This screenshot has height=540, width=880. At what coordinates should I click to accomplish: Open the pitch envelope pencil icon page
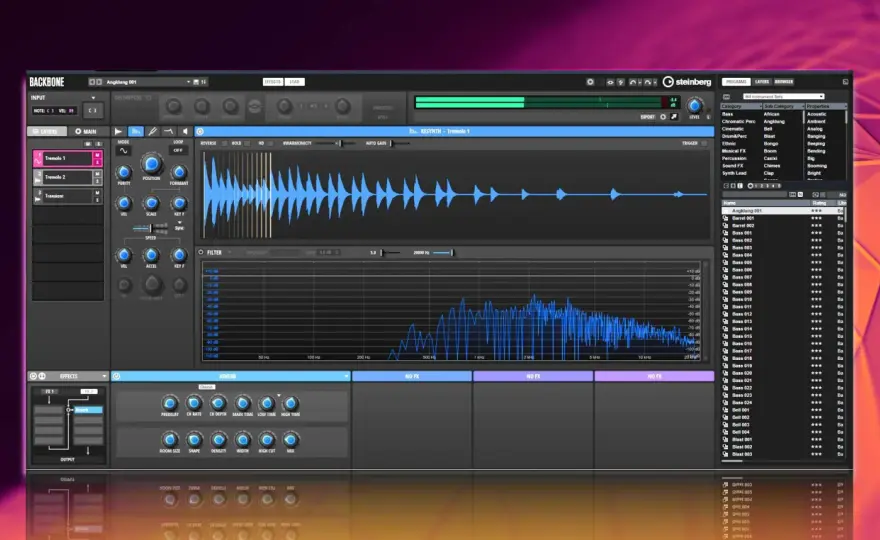[152, 131]
